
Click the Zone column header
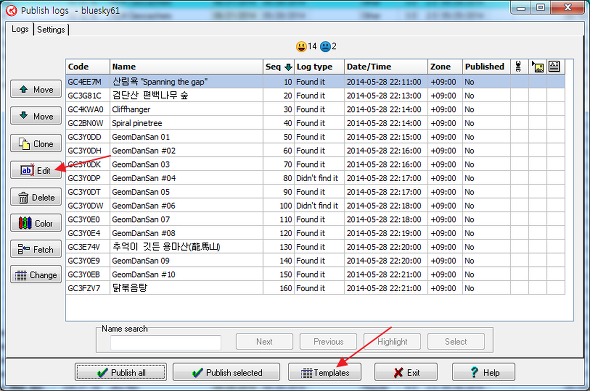445,67
